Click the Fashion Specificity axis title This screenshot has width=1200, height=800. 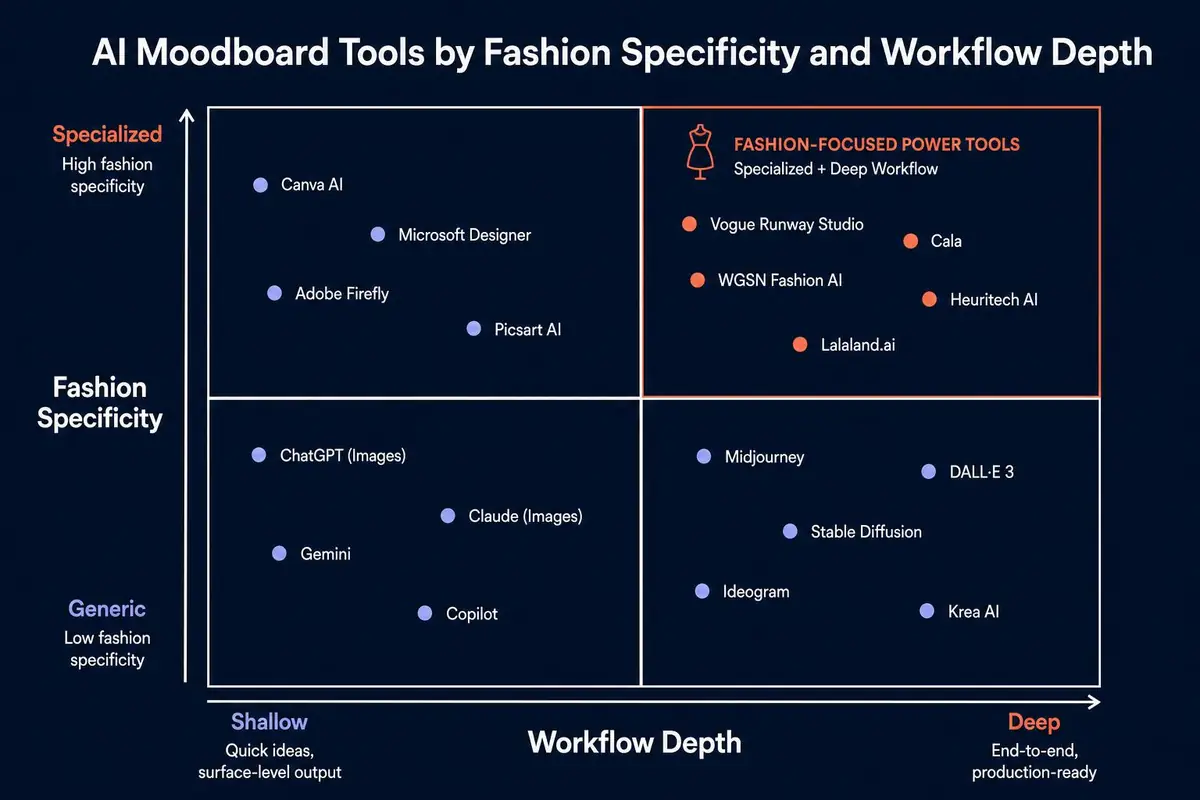[100, 403]
